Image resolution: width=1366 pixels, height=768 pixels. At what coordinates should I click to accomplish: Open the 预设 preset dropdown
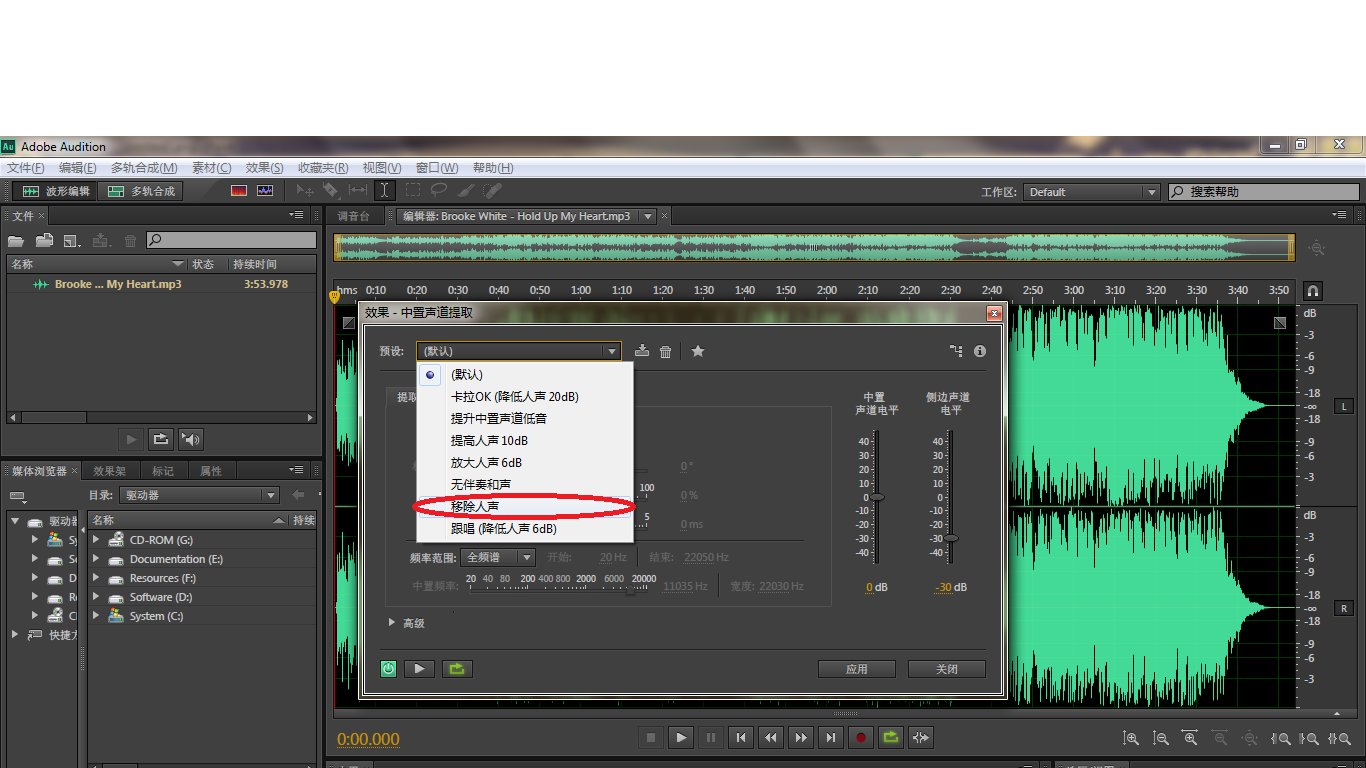click(x=518, y=351)
